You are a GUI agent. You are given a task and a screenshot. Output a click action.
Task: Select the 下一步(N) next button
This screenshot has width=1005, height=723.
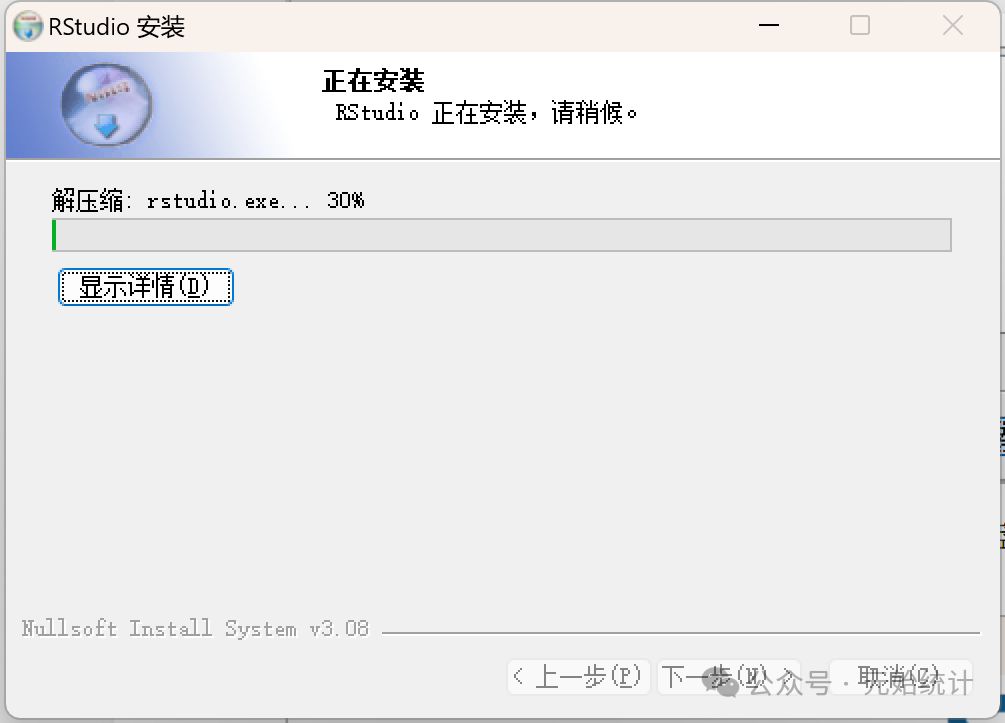[x=729, y=677]
